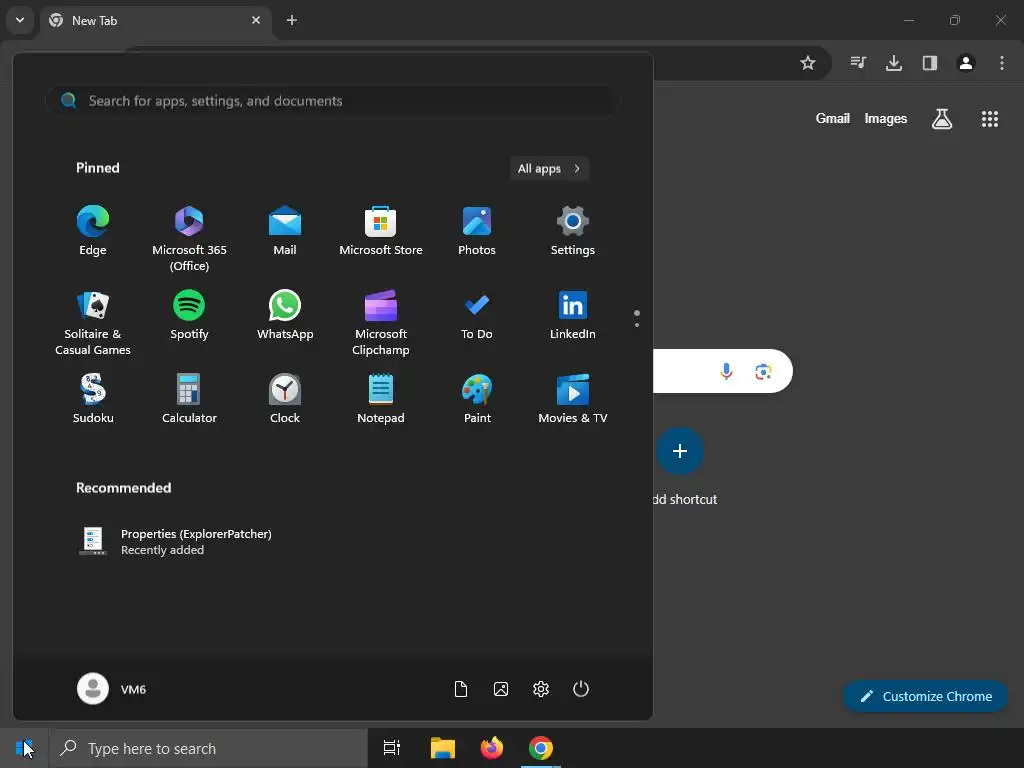Add a shortcut on New Tab page
The image size is (1024, 768).
click(x=680, y=451)
